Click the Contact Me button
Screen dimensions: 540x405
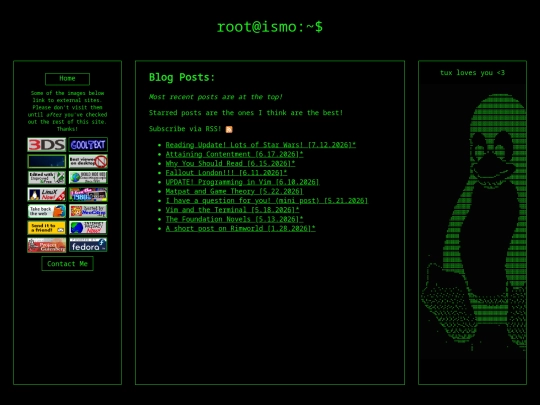point(68,264)
